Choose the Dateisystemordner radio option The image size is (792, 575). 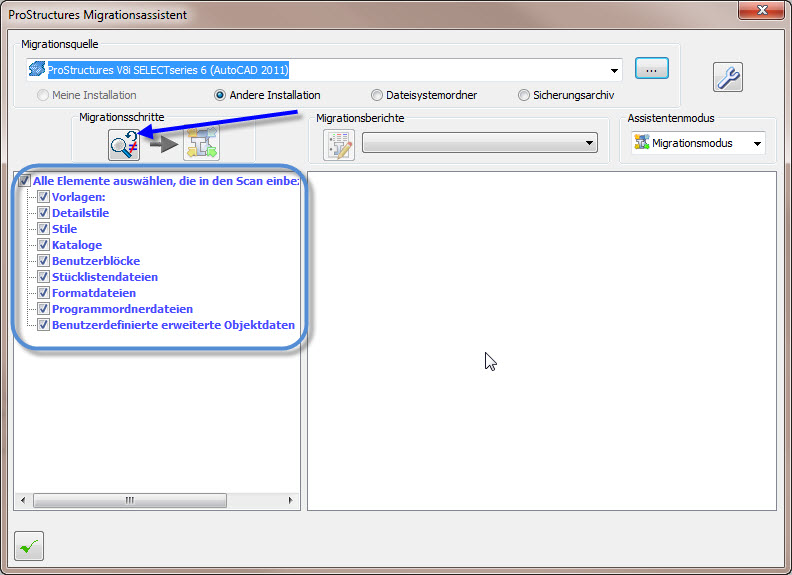pyautogui.click(x=377, y=95)
